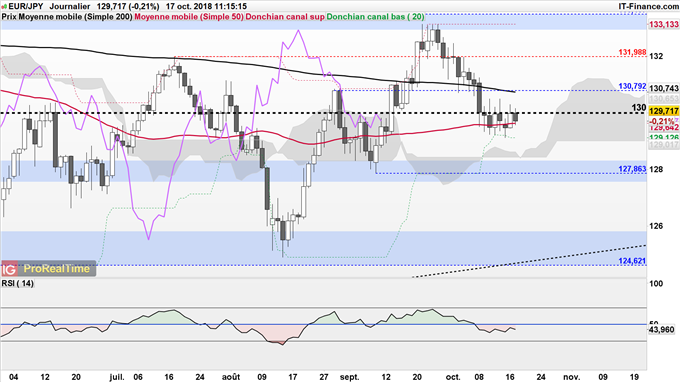Click the RSI value 43,960 tag
This screenshot has height=382, width=680.
[x=662, y=330]
